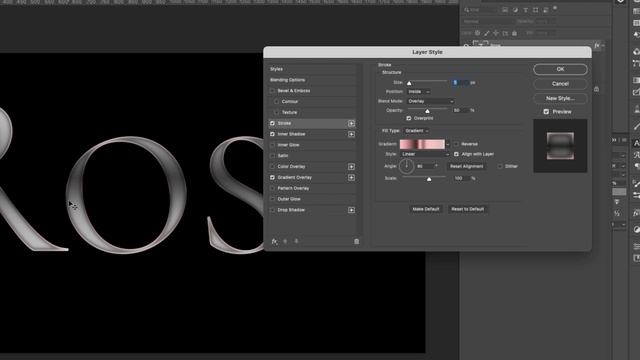Image resolution: width=640 pixels, height=360 pixels.
Task: Uncheck the Inner Shadow checkbox
Action: pyautogui.click(x=272, y=134)
